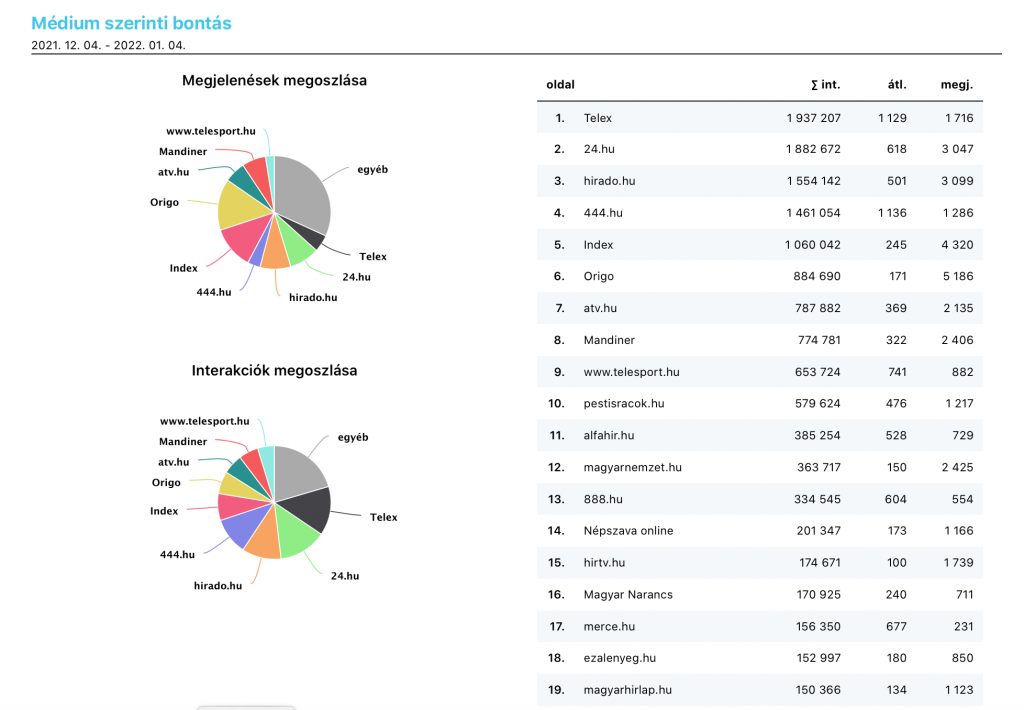The width and height of the screenshot is (1024, 710).
Task: Click 444.hu label on appearances pie
Action: (x=214, y=292)
